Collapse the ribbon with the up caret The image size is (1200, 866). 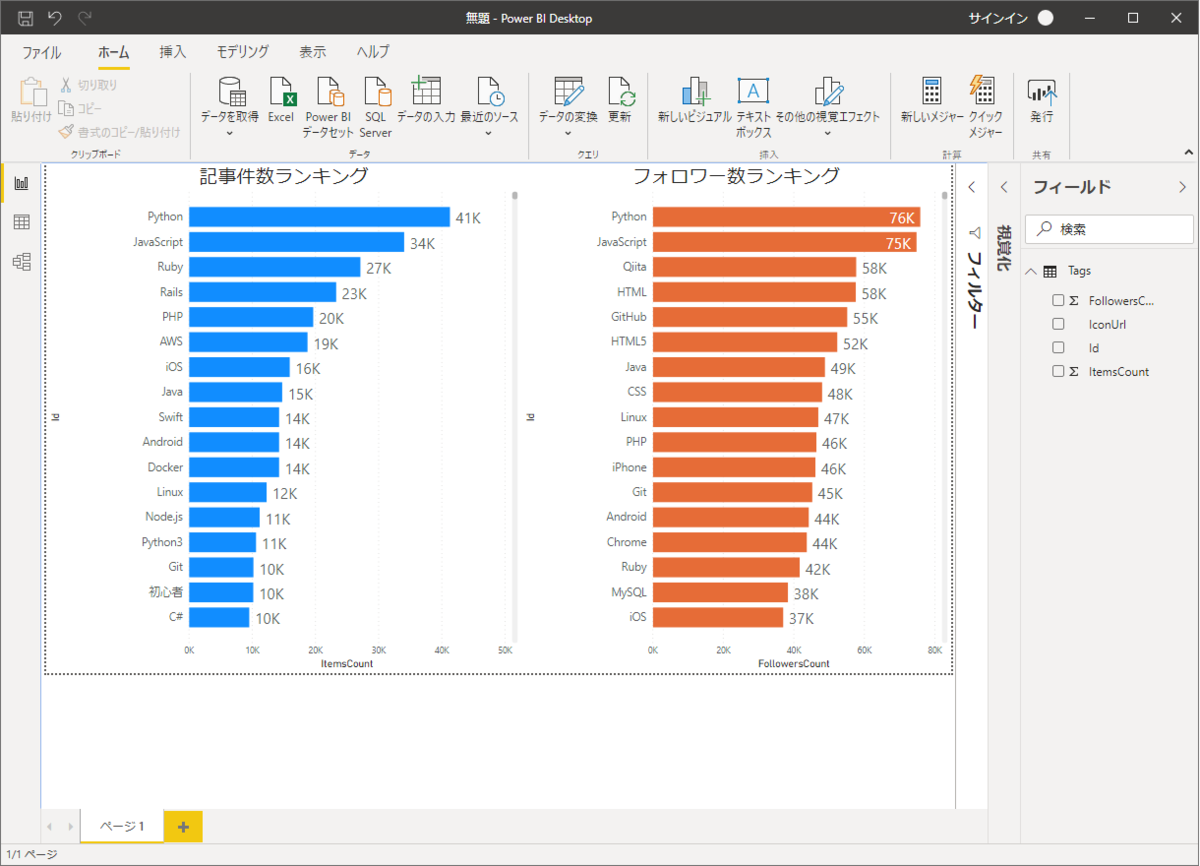pos(1188,153)
